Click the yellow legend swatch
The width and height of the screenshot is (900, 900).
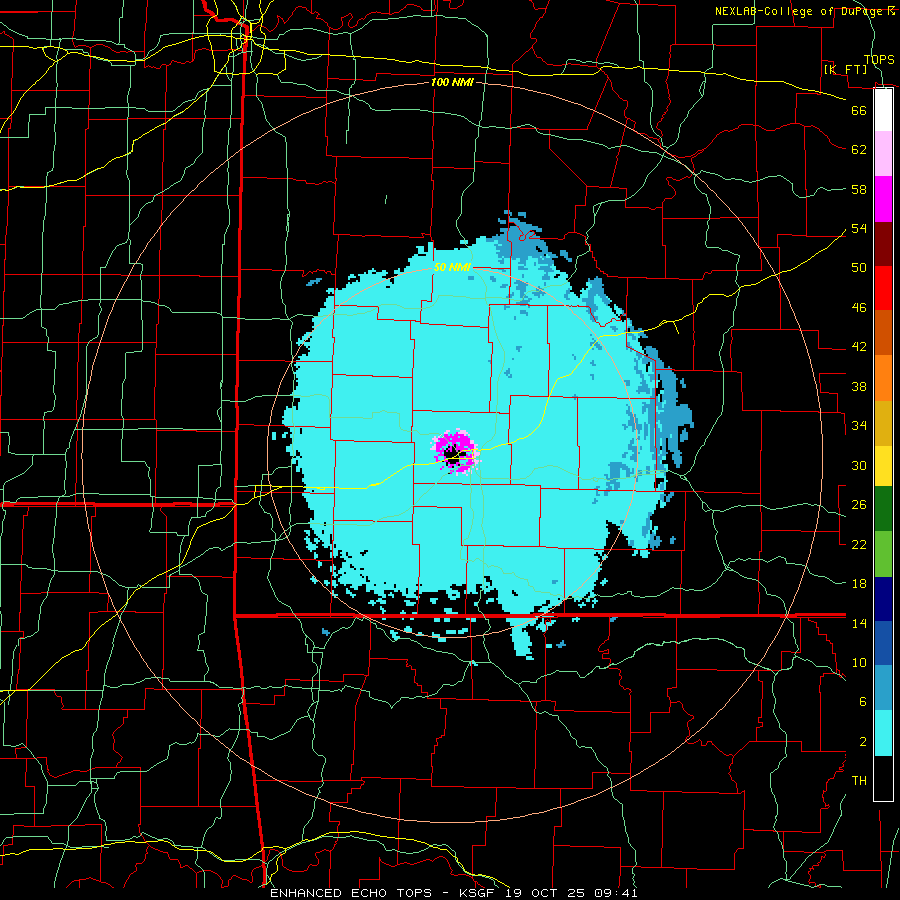point(883,466)
